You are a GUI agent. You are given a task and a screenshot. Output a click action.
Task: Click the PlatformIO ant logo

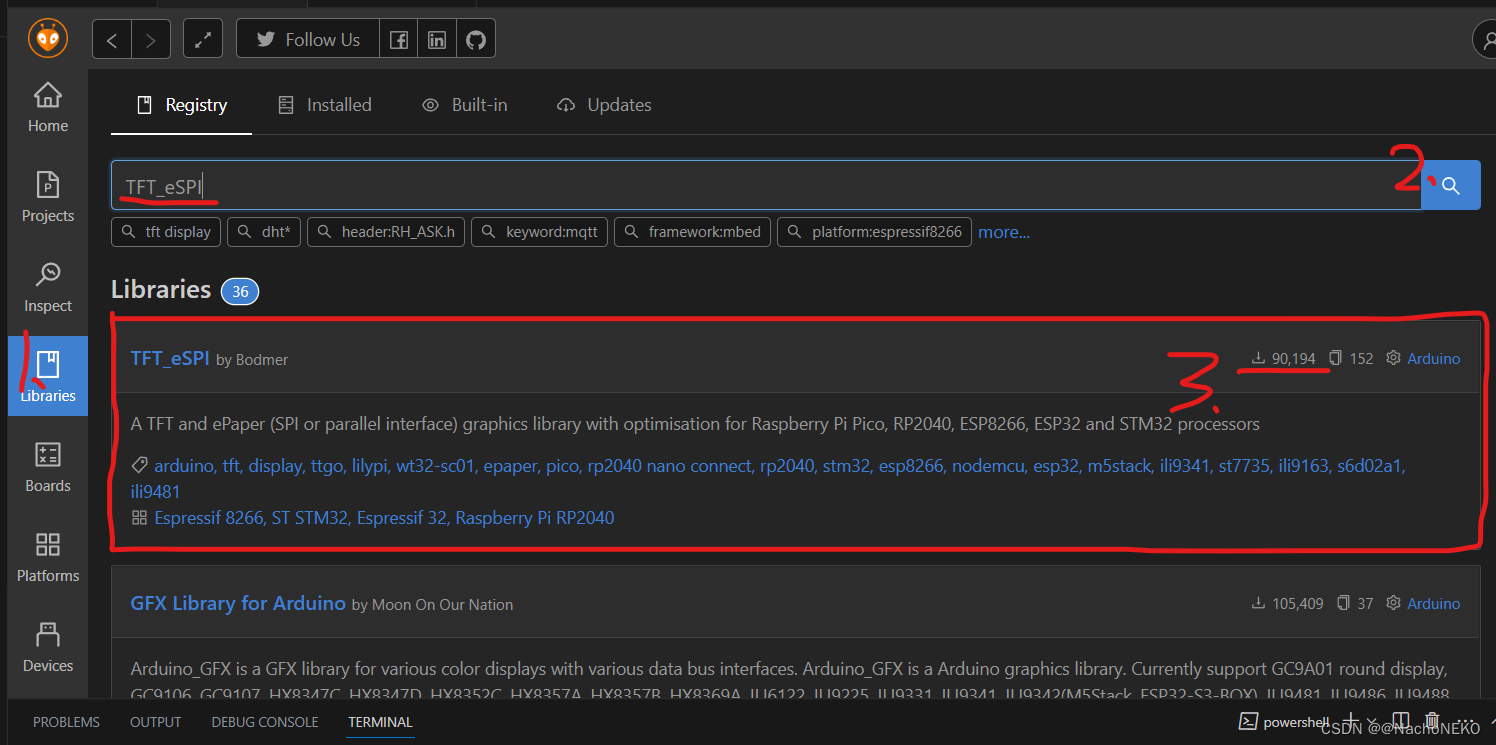(47, 39)
